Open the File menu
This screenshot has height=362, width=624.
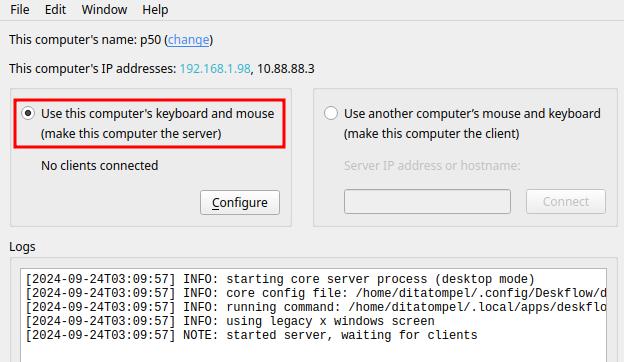tap(20, 9)
